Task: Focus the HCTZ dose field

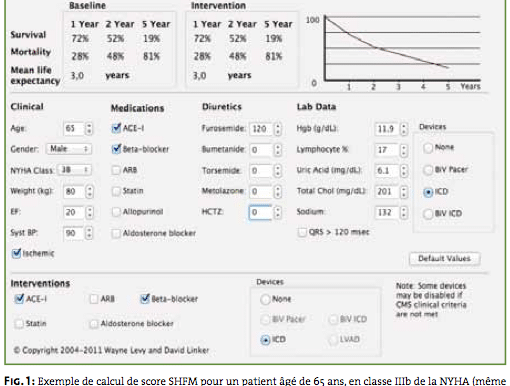Action: (x=261, y=212)
